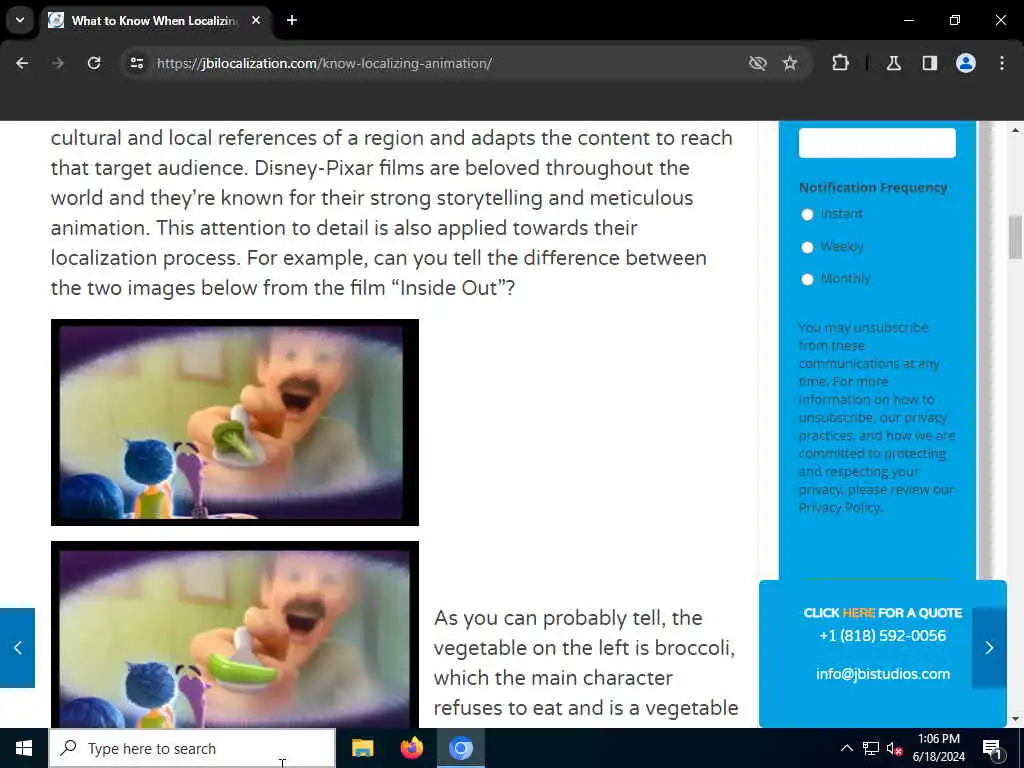Image resolution: width=1024 pixels, height=768 pixels.
Task: Close the 'What to Know When Localizing' tab
Action: point(256,20)
